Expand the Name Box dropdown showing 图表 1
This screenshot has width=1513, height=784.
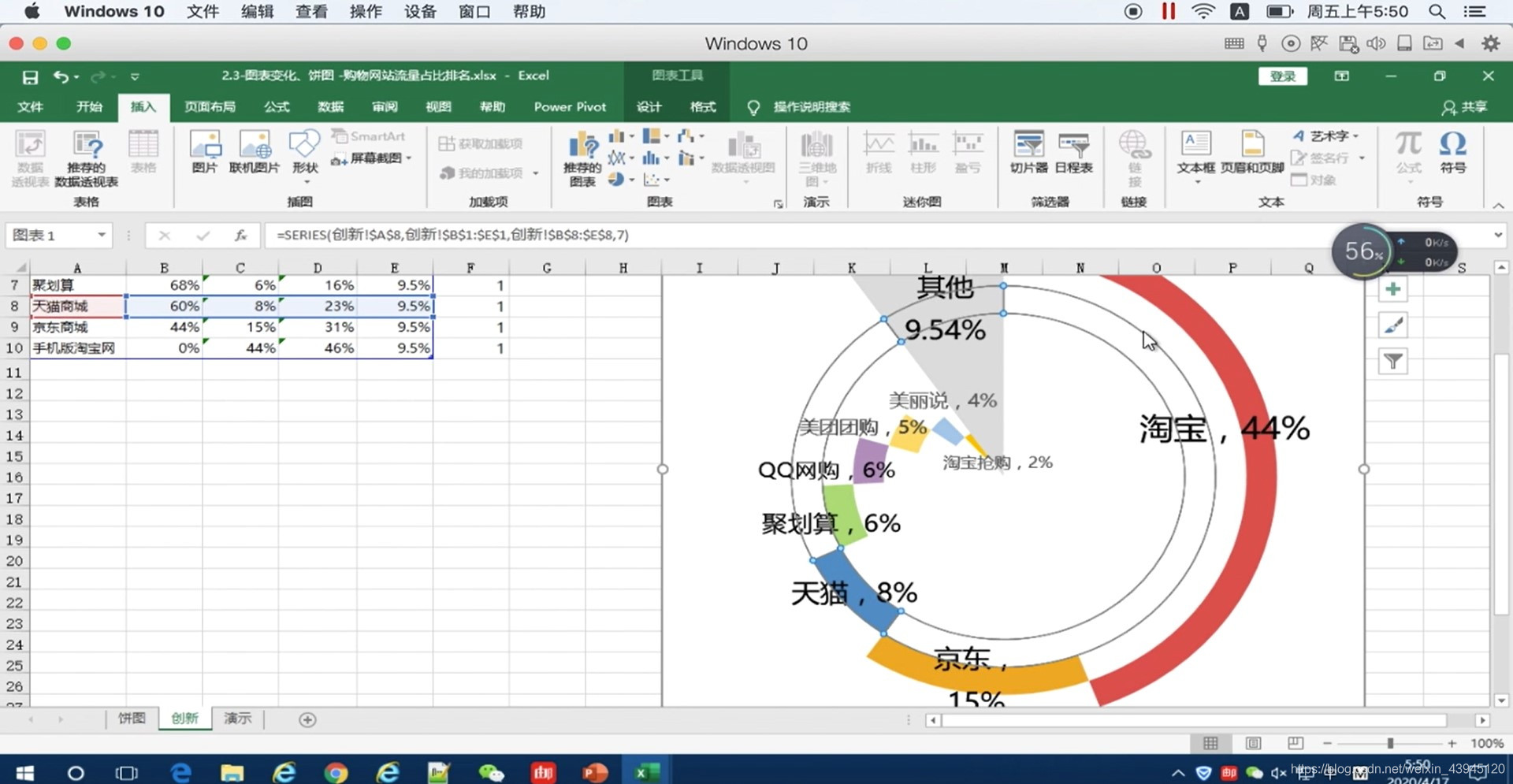pos(102,235)
